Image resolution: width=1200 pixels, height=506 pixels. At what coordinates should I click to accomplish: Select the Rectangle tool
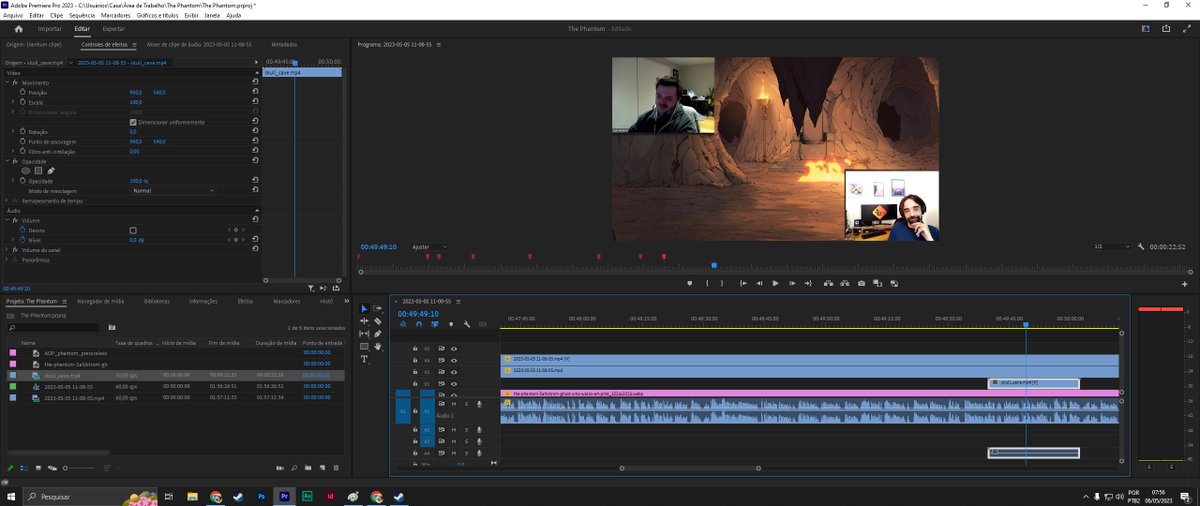tap(364, 346)
